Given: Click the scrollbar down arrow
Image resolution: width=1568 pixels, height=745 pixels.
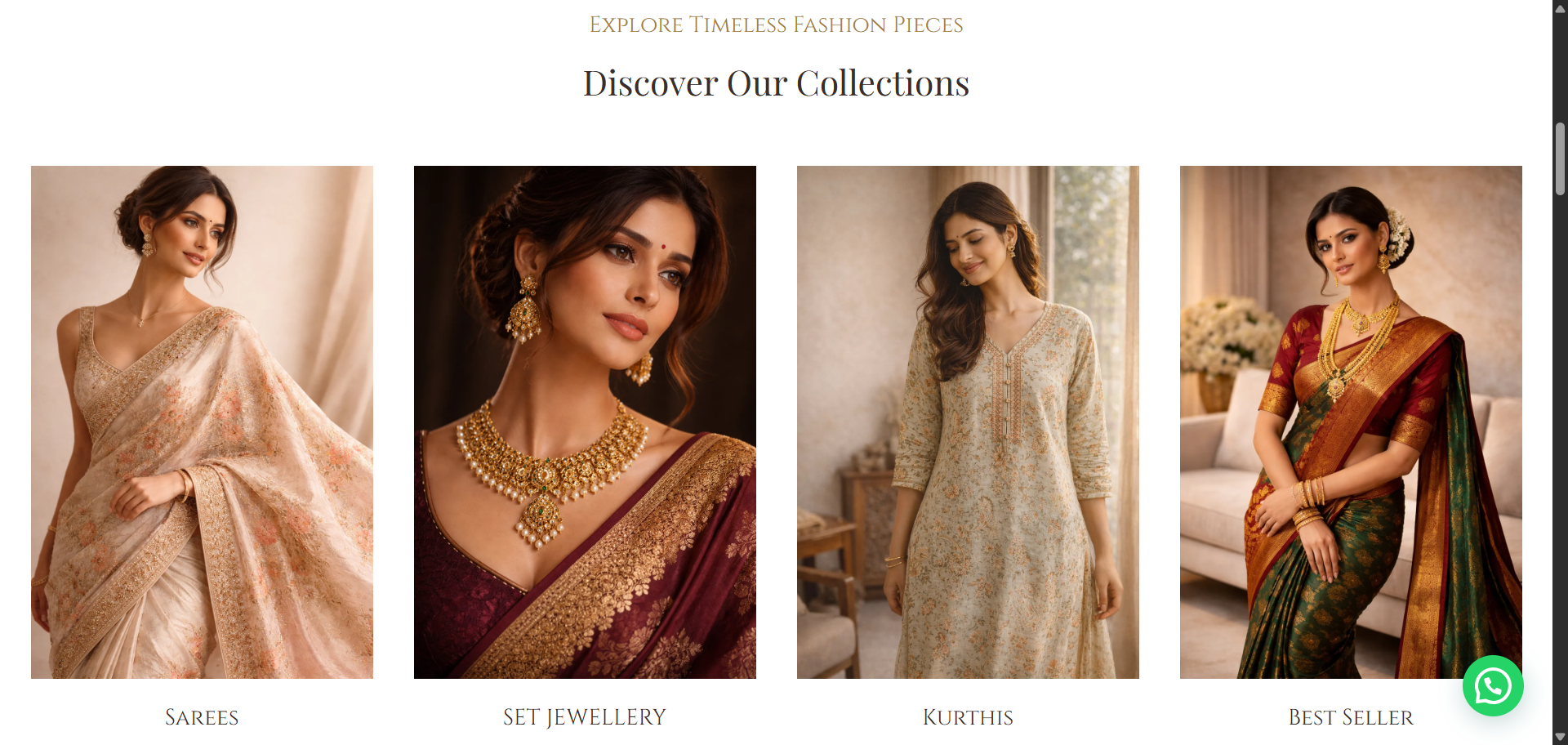Looking at the screenshot, I should click(x=1560, y=737).
